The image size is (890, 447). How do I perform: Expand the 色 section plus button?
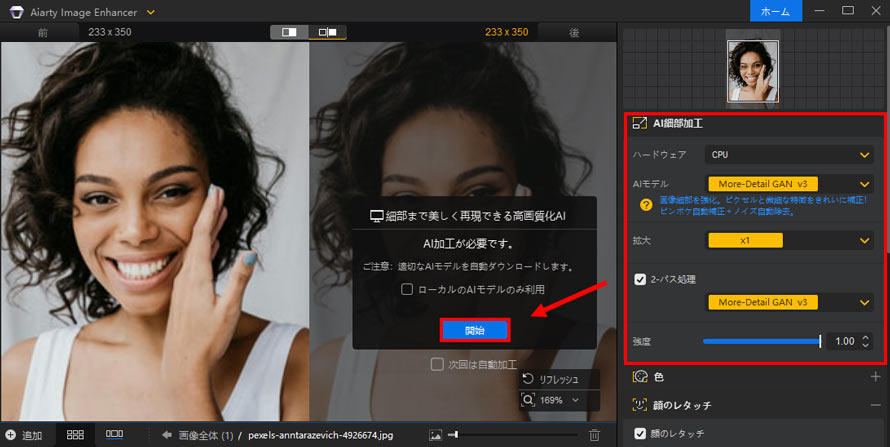[x=875, y=377]
